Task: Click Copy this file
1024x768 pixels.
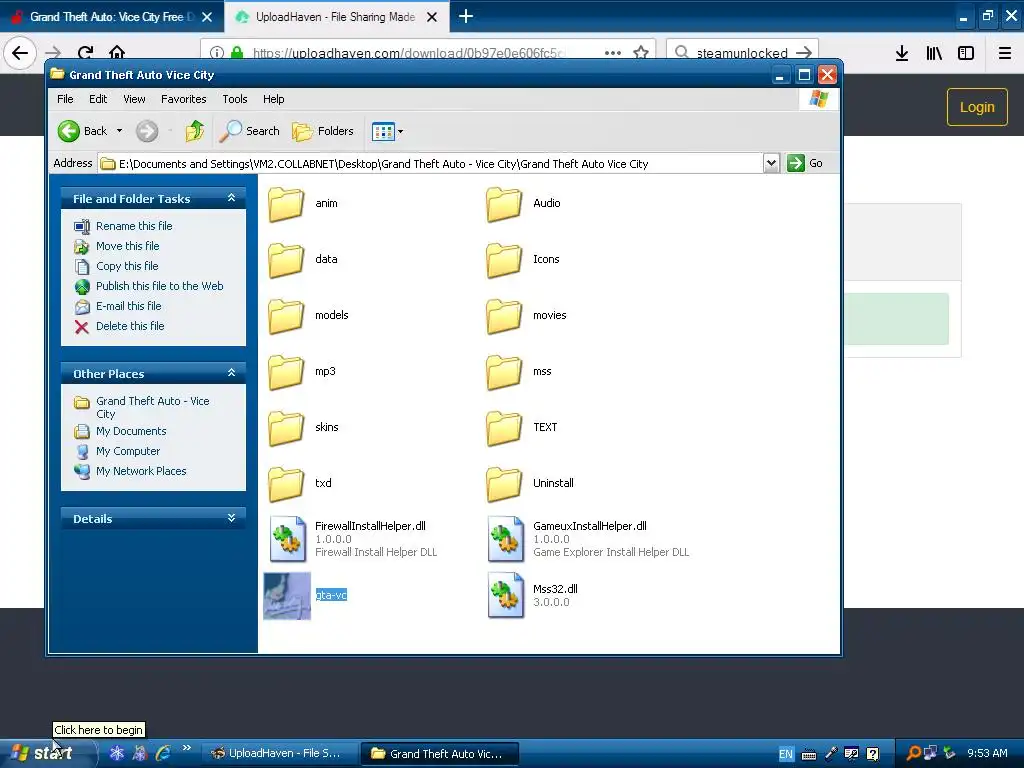Action: pos(127,266)
